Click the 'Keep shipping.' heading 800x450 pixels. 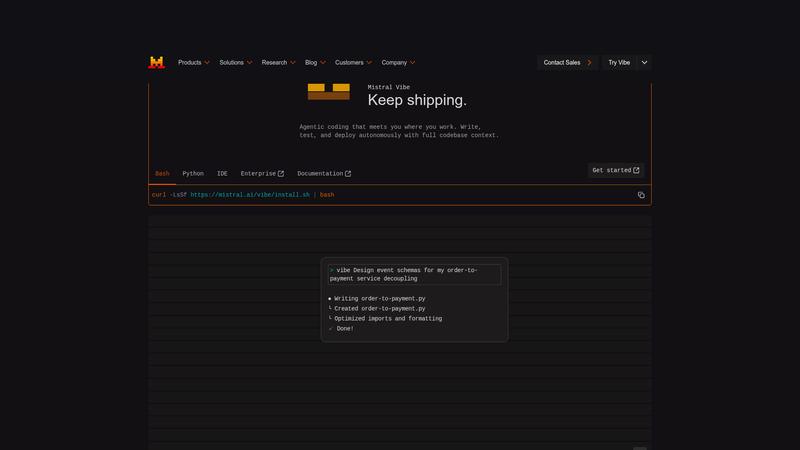click(417, 100)
